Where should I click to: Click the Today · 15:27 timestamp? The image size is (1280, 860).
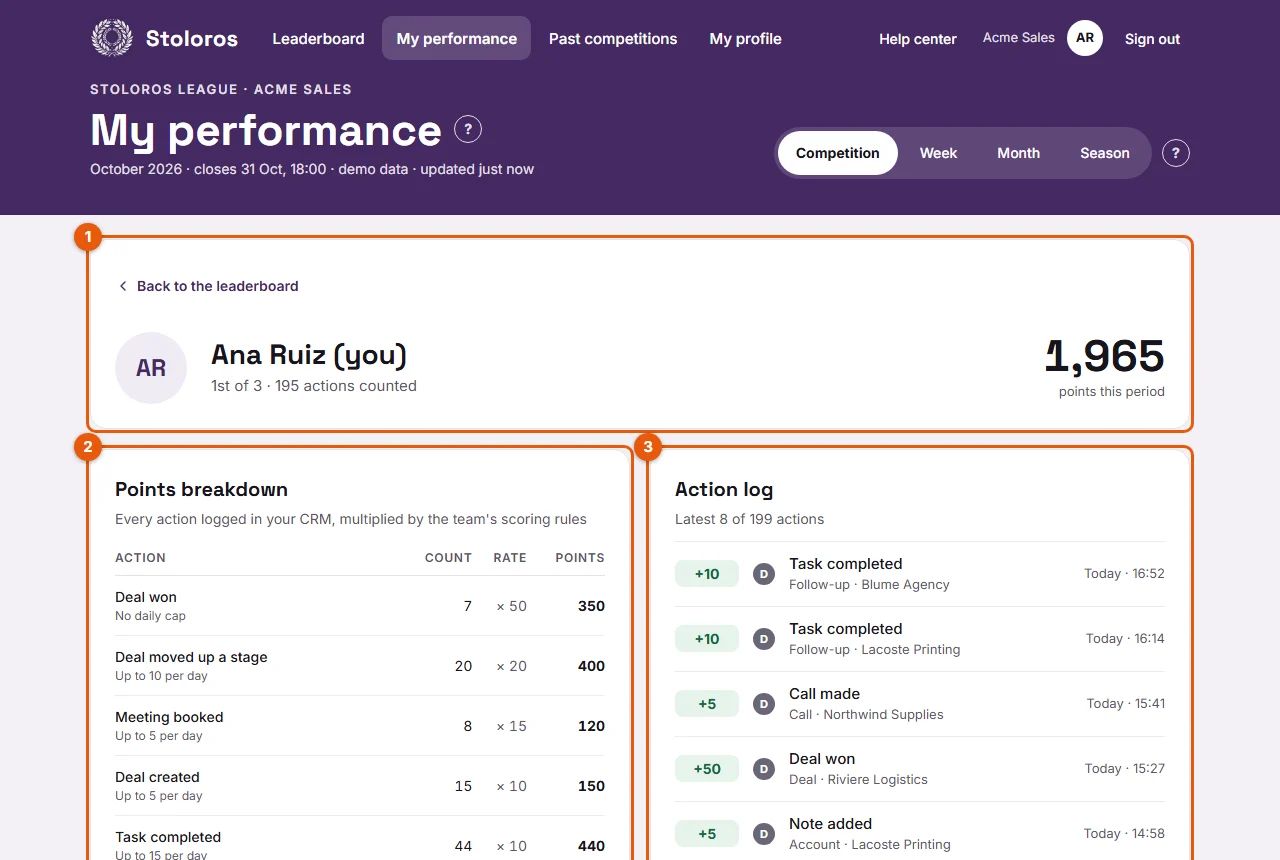[1125, 769]
